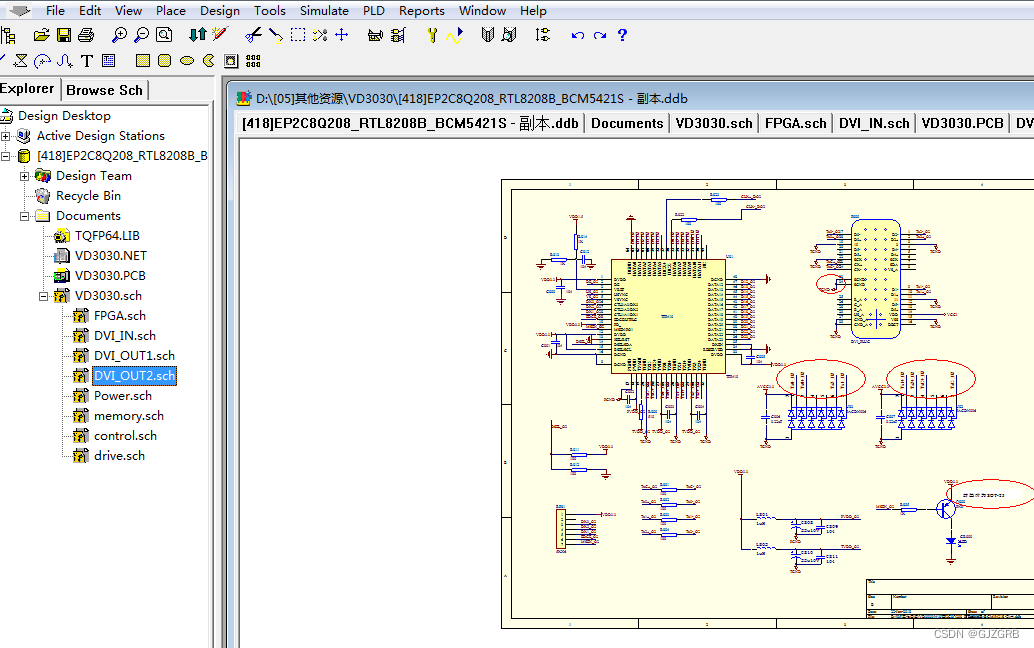1034x648 pixels.
Task: Redo the last action
Action: [x=598, y=34]
